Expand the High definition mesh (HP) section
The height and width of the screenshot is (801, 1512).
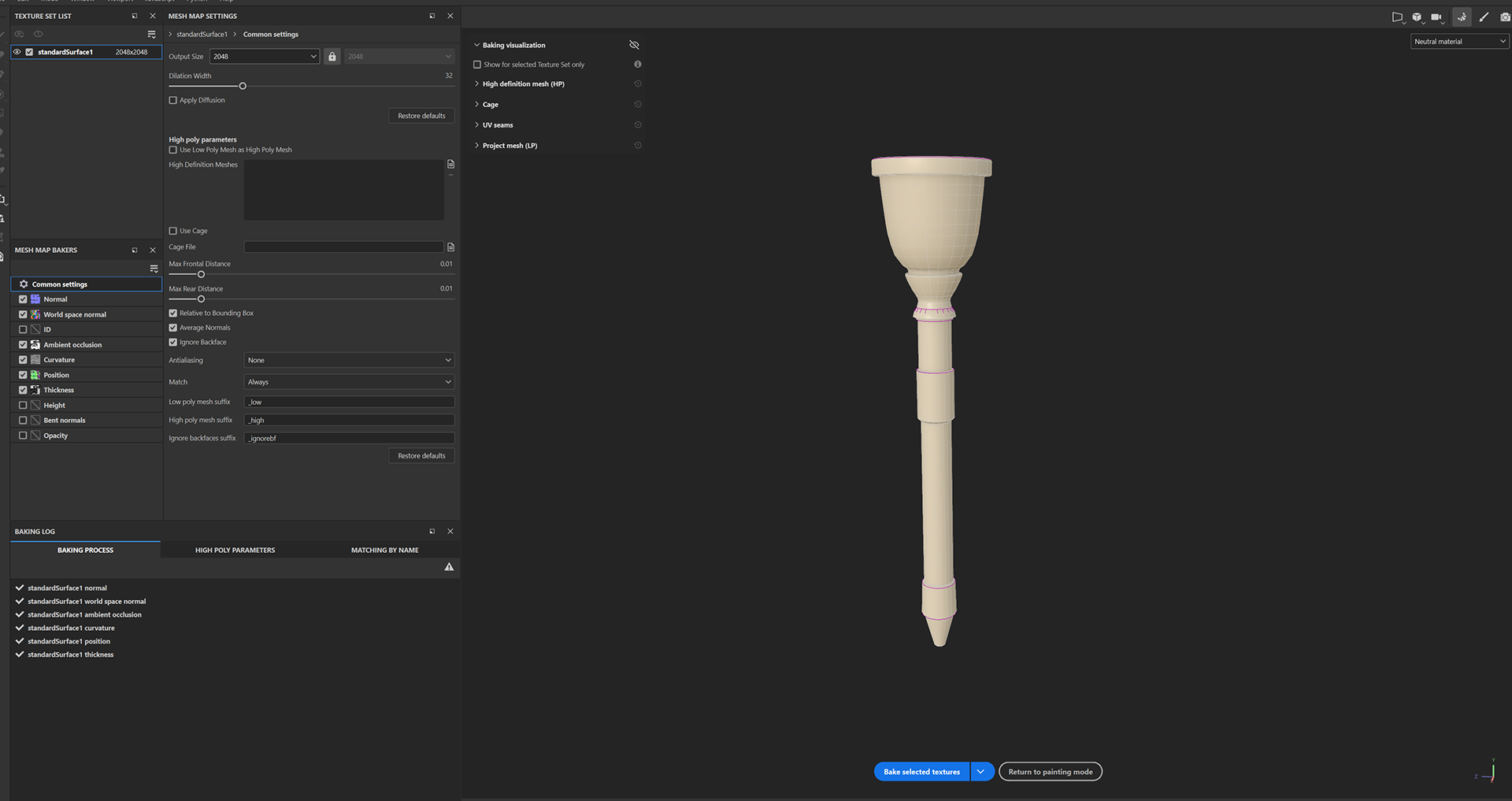476,83
